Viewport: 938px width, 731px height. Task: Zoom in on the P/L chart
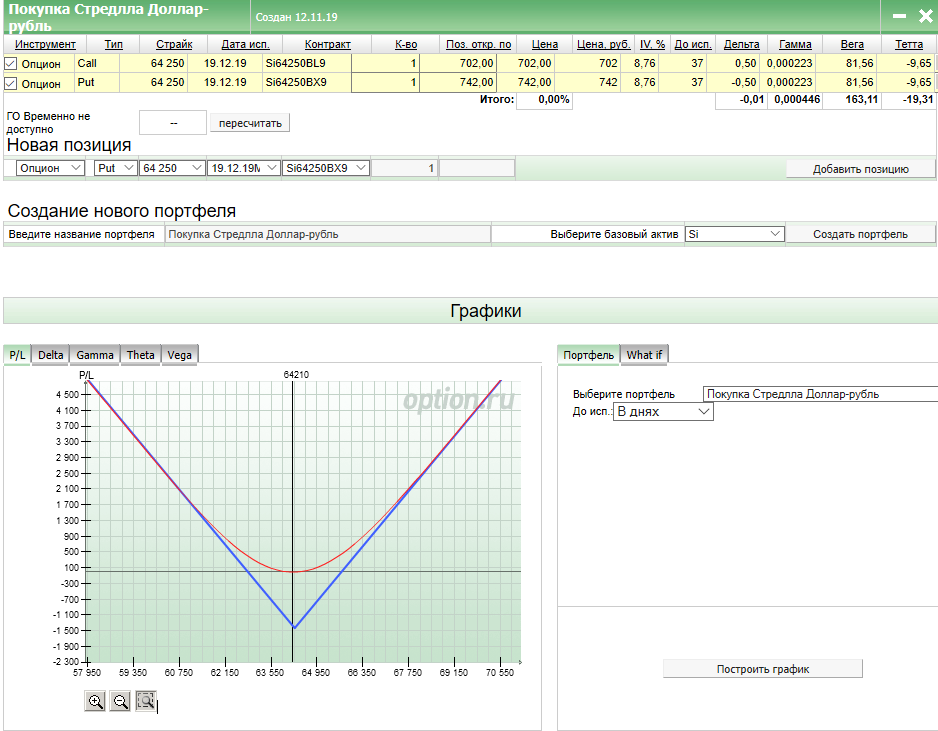96,701
